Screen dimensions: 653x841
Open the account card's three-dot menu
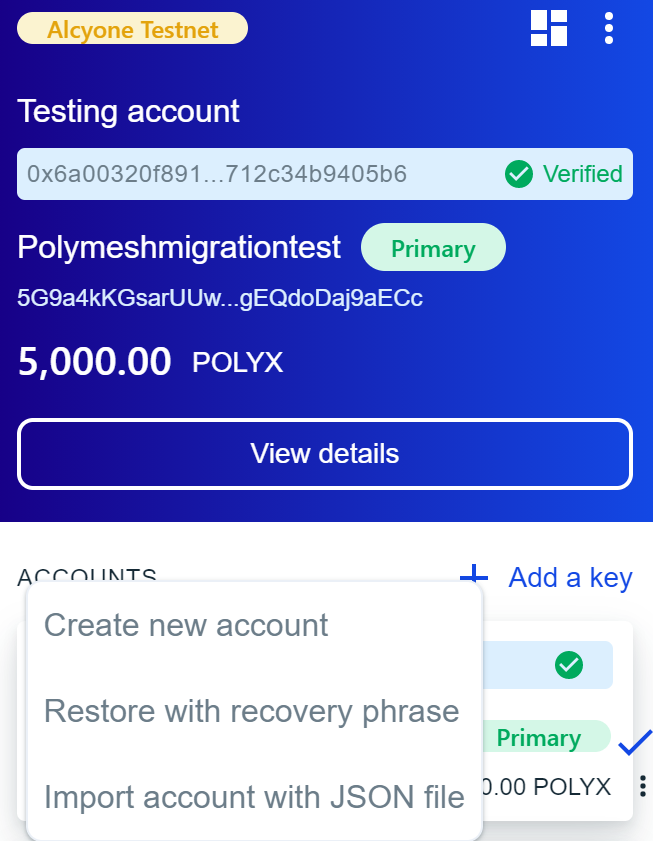[642, 786]
